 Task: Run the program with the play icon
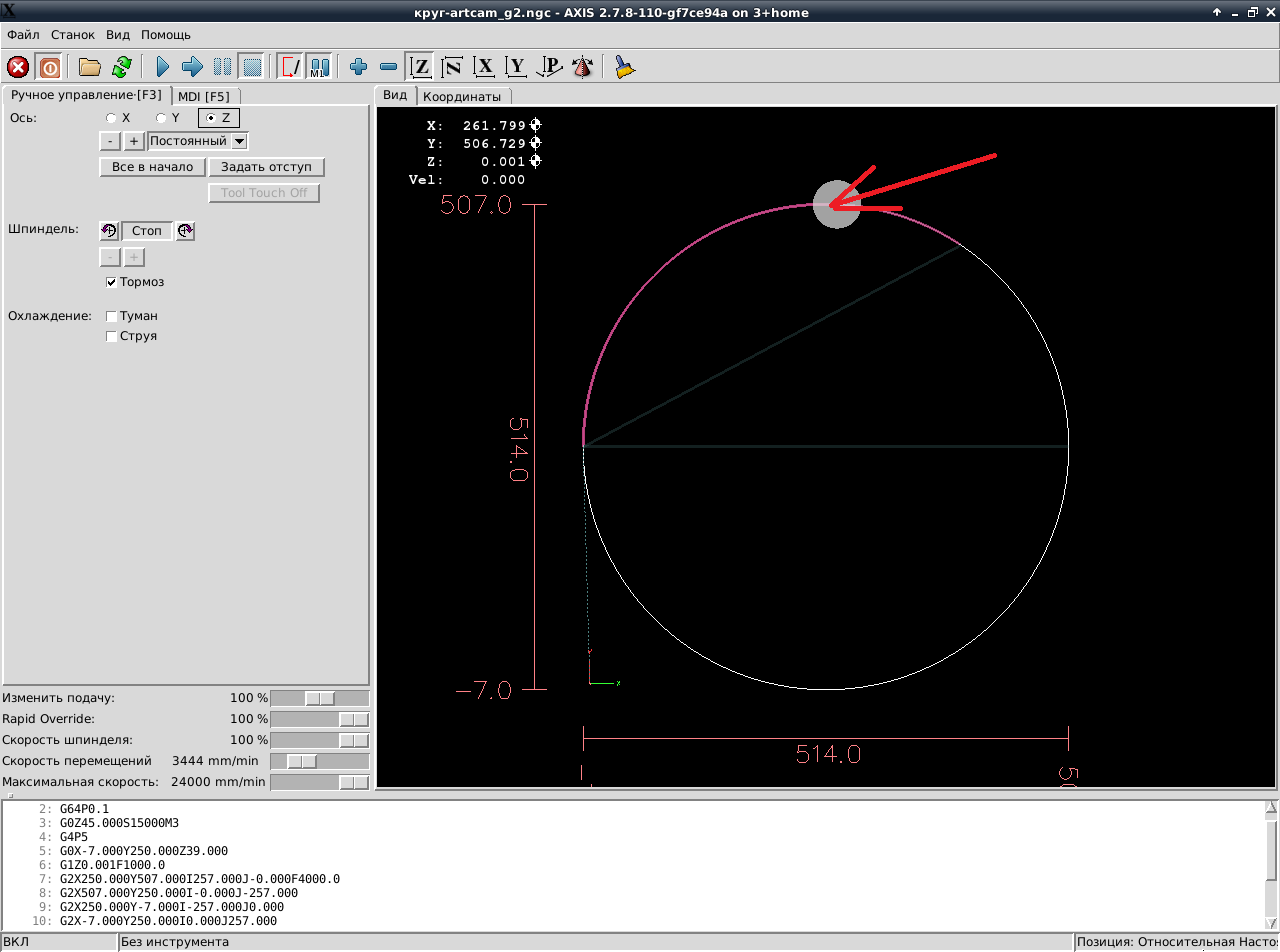(163, 67)
